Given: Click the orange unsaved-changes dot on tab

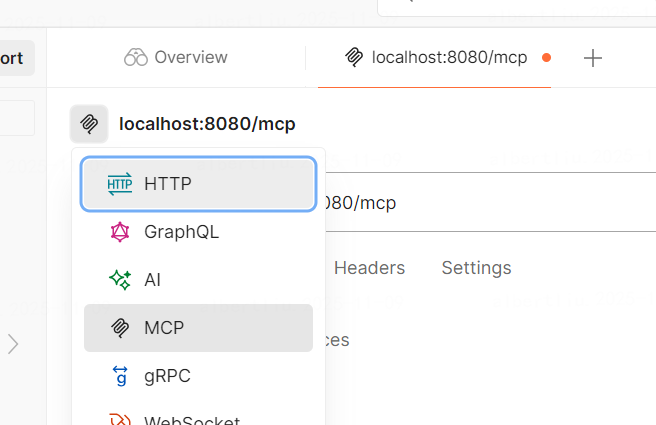Looking at the screenshot, I should coord(546,58).
